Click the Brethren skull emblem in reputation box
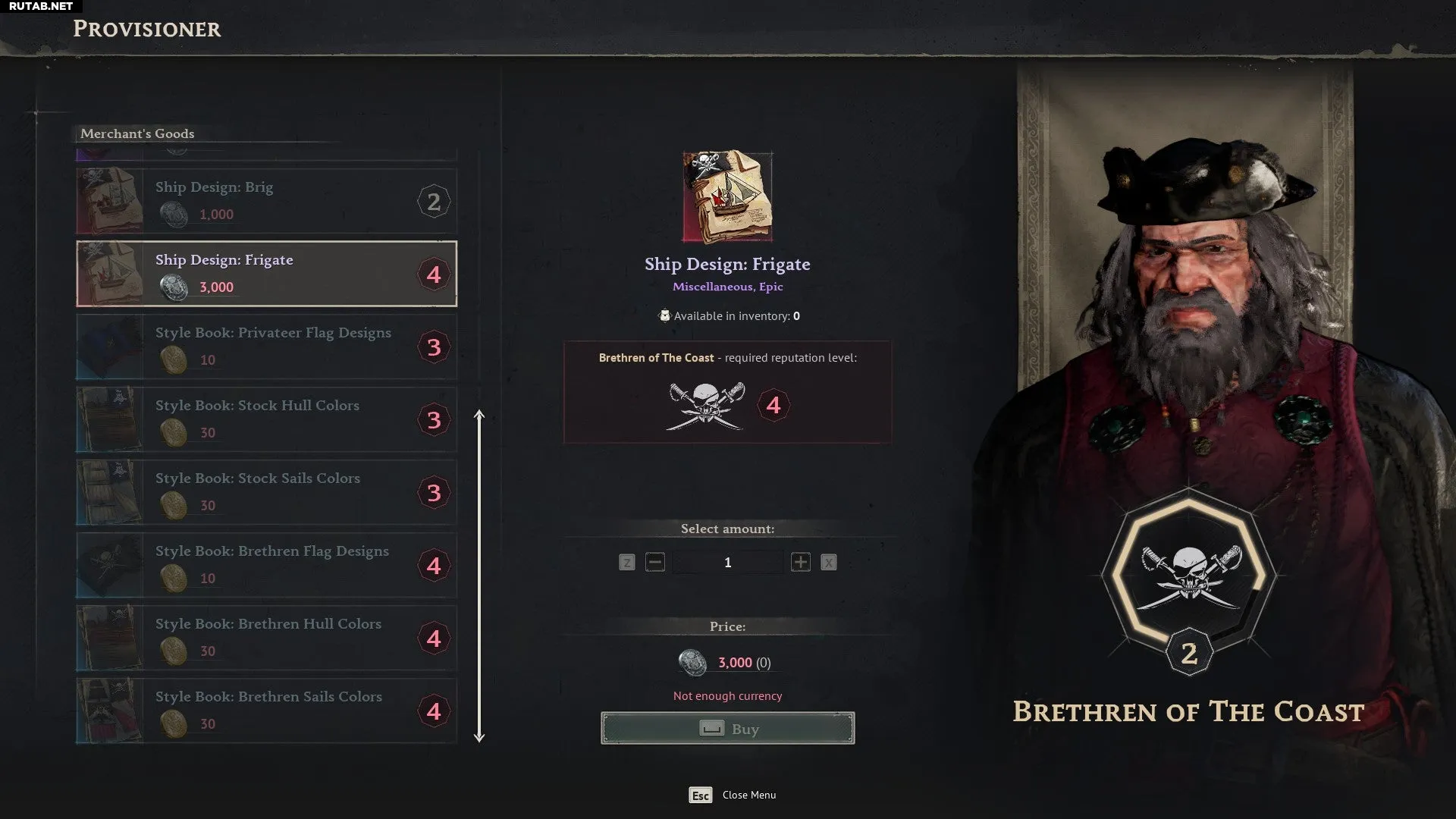The image size is (1456, 819). pyautogui.click(x=706, y=406)
